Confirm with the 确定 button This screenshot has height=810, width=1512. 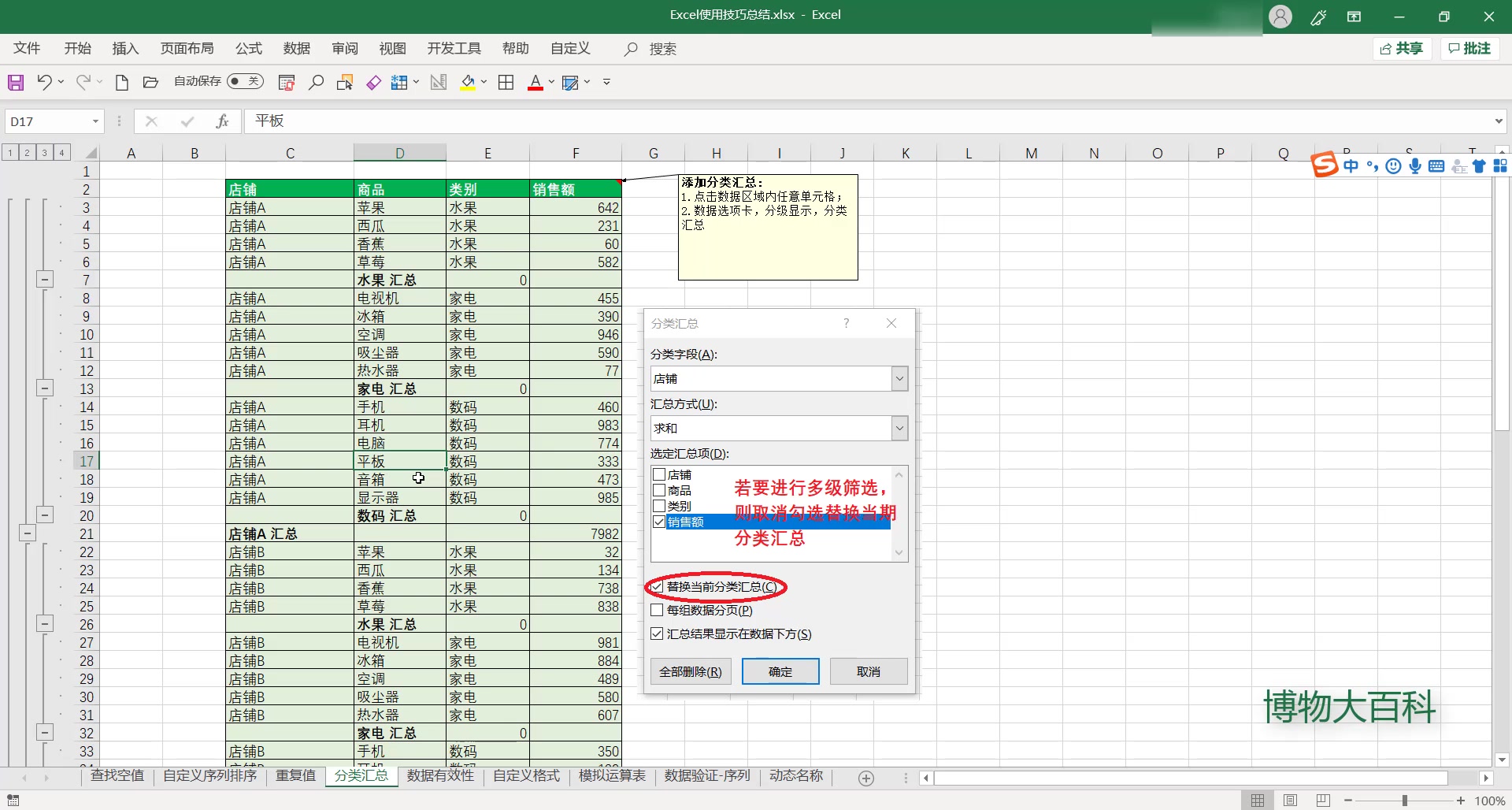pos(780,672)
